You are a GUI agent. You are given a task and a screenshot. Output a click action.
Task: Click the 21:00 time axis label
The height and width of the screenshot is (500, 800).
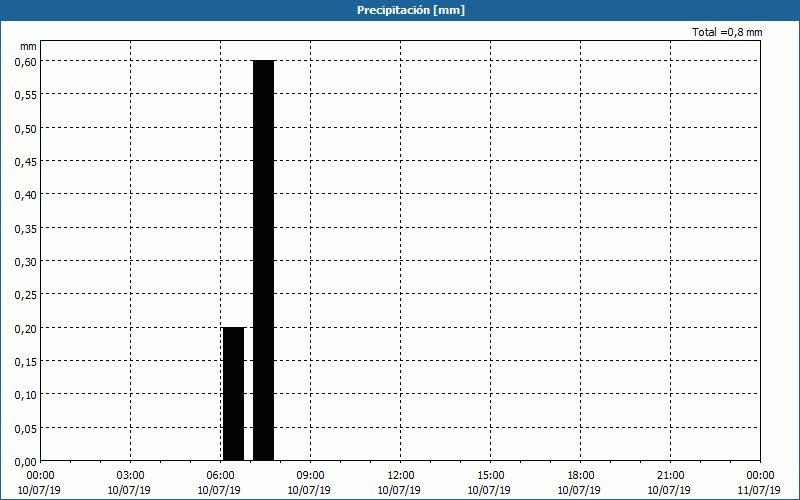click(670, 476)
